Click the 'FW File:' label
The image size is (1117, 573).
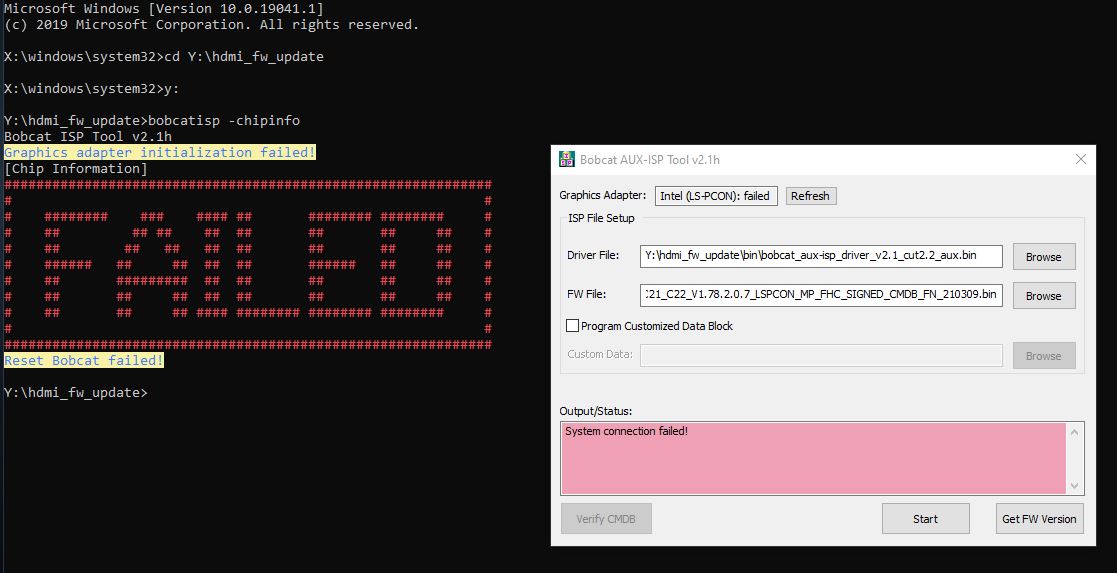click(x=586, y=294)
